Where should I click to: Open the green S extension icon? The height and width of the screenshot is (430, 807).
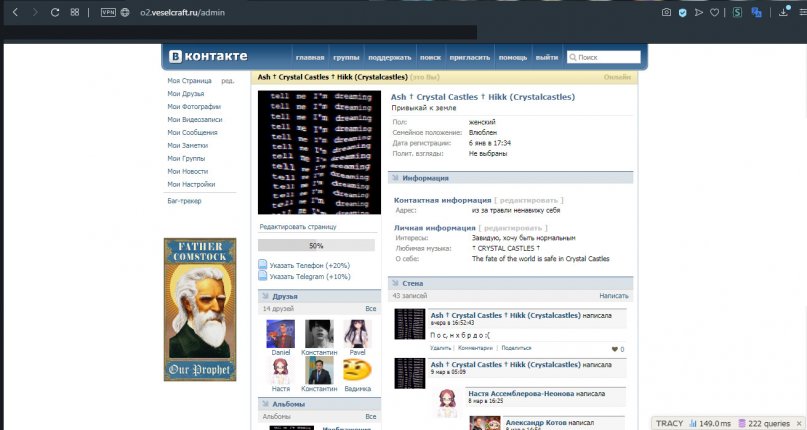coord(738,12)
